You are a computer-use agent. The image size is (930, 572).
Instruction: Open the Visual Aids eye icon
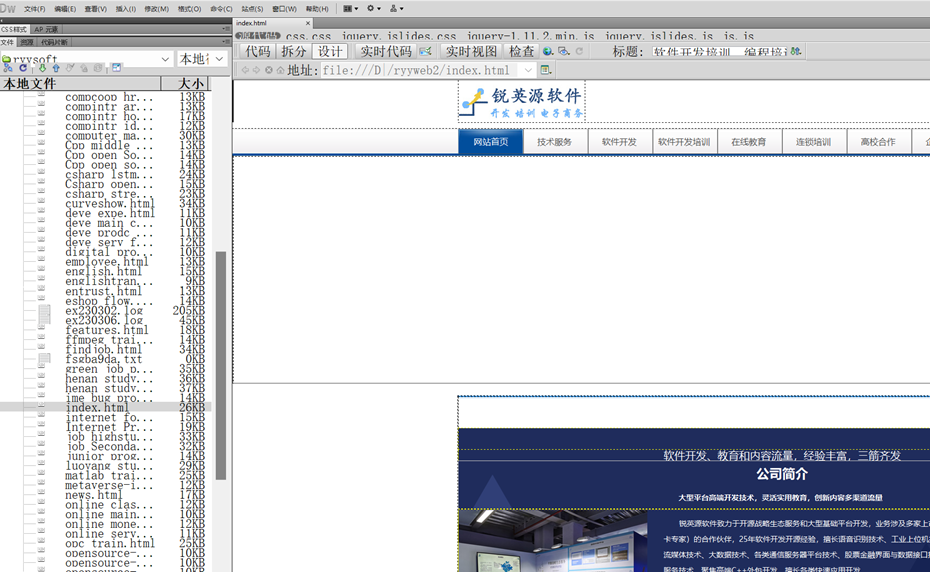pos(564,52)
